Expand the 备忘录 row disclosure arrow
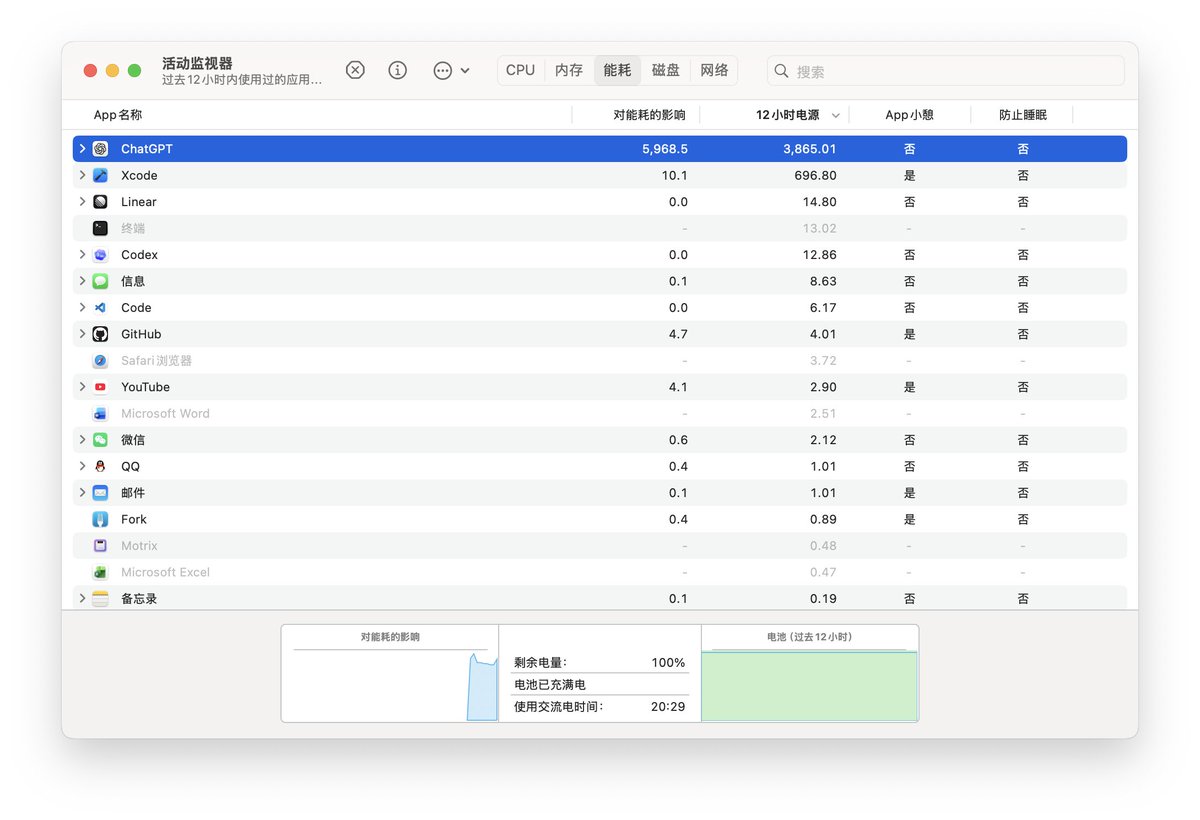Viewport: 1200px width, 820px height. click(82, 599)
